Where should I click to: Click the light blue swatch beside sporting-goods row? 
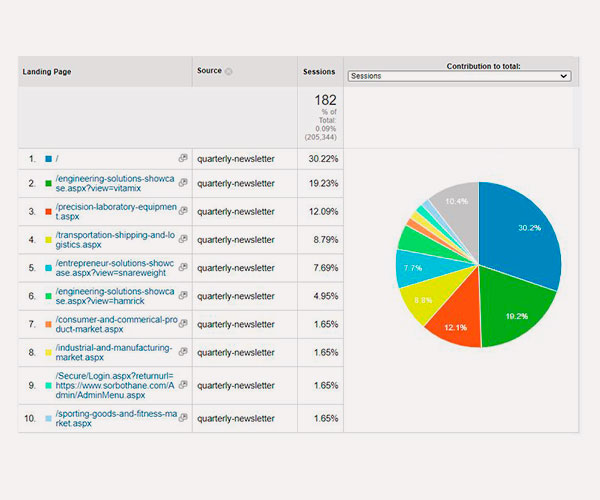pos(48,419)
